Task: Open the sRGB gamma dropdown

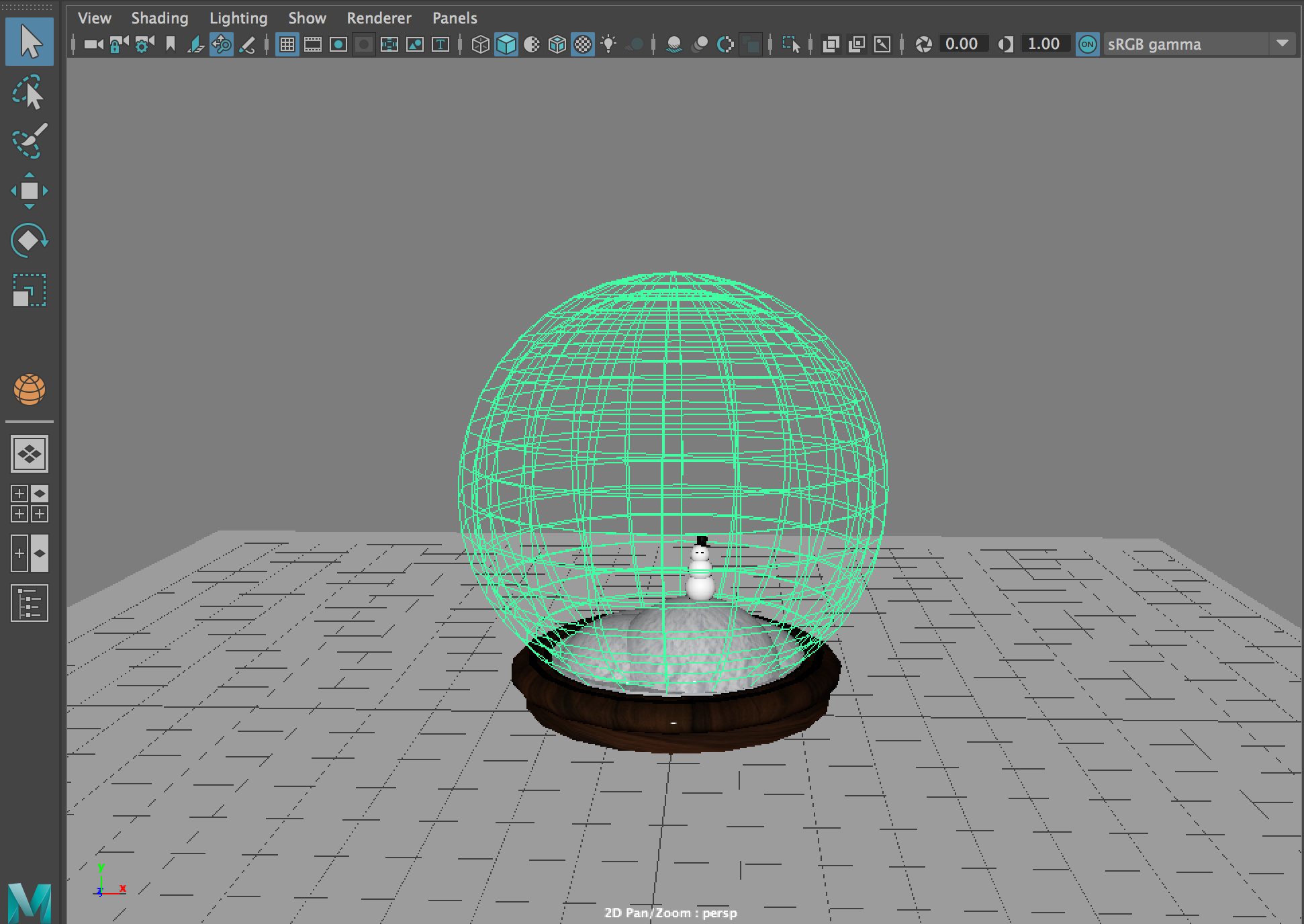Action: tap(1199, 44)
